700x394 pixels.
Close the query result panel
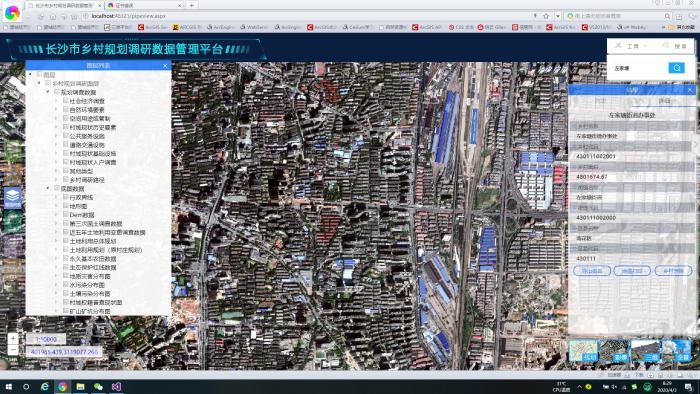(x=690, y=90)
